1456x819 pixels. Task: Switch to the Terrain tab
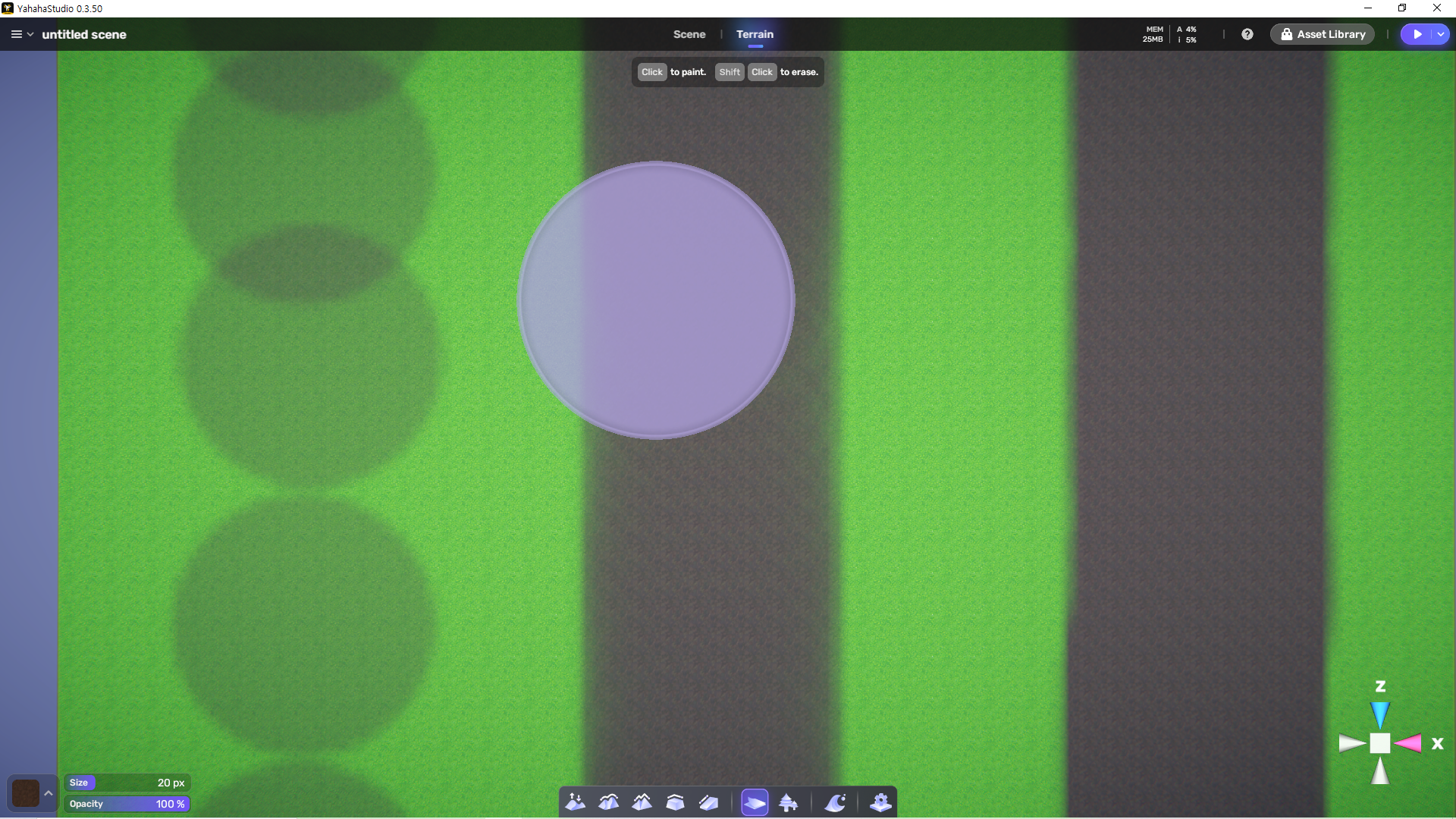pos(755,34)
